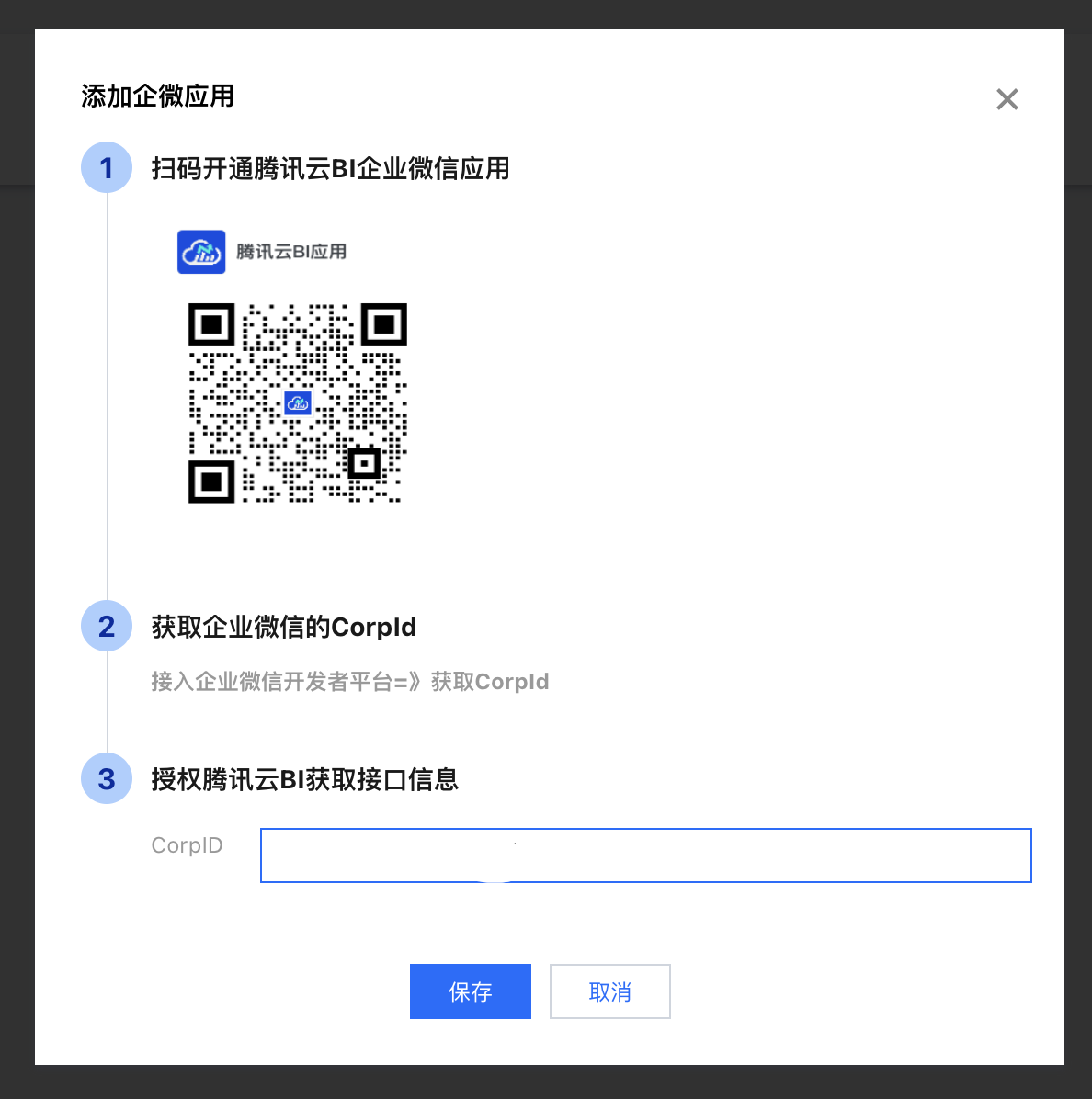Viewport: 1092px width, 1099px height.
Task: Click the 授权腾讯云BI获取接口信息 step heading
Action: [305, 779]
